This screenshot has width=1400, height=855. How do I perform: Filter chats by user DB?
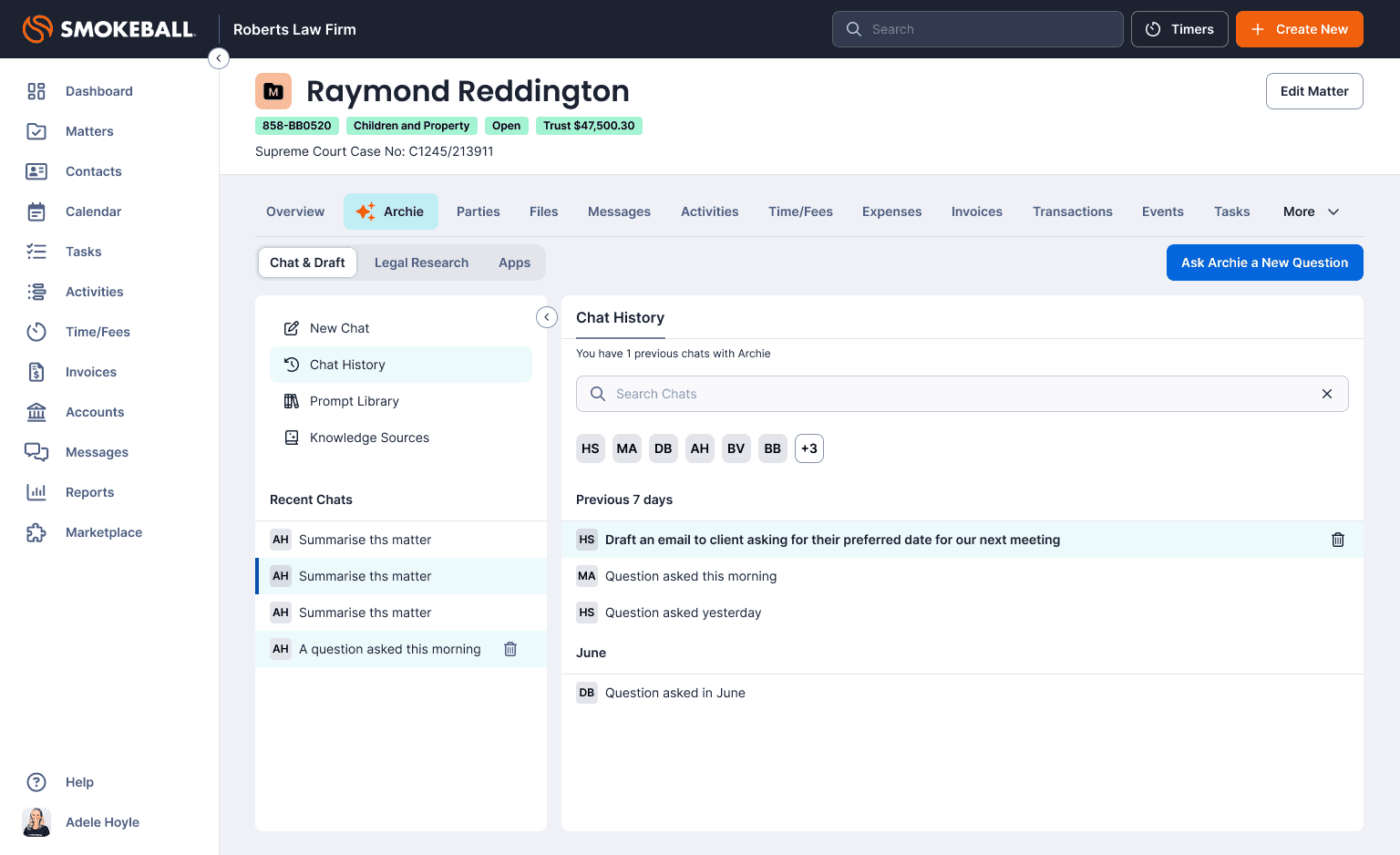pyautogui.click(x=664, y=448)
